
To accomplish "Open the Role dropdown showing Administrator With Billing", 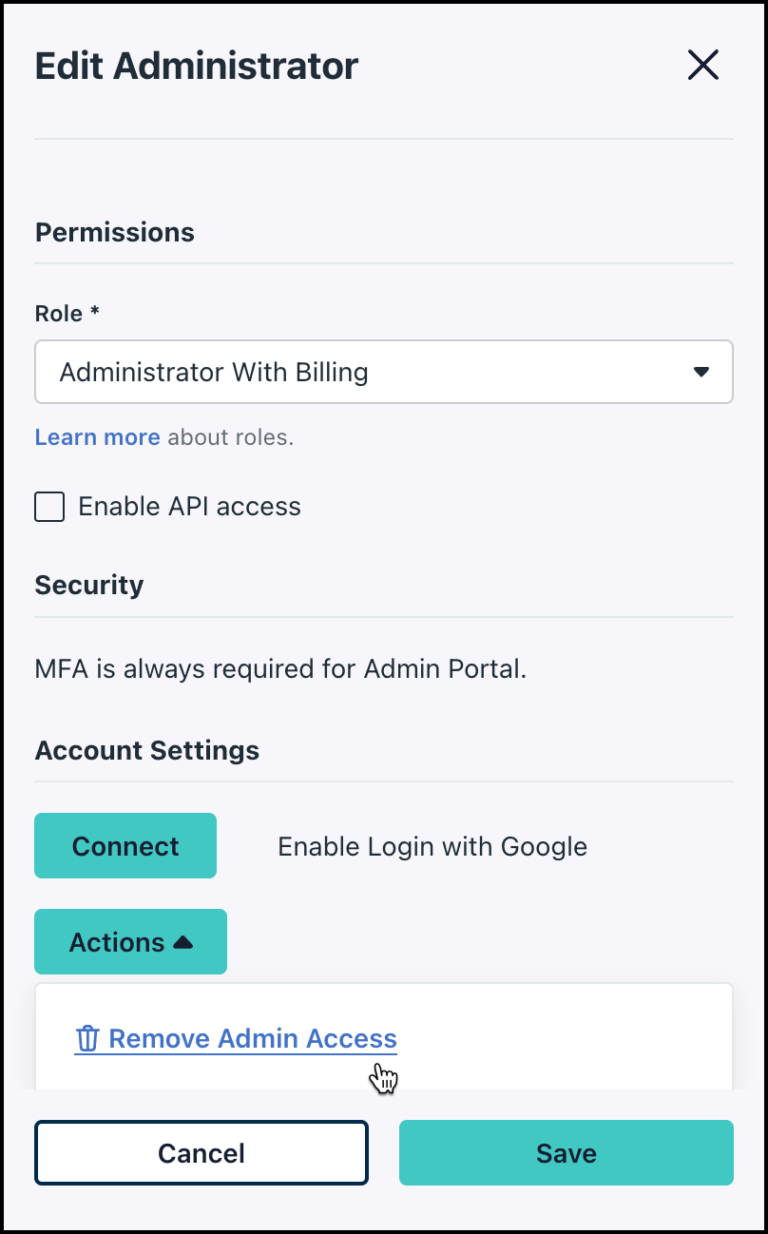I will (x=384, y=371).
